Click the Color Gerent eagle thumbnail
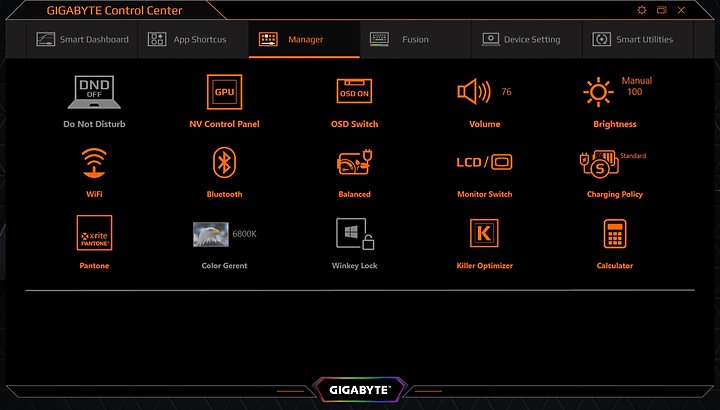The width and height of the screenshot is (720, 410). pos(211,234)
